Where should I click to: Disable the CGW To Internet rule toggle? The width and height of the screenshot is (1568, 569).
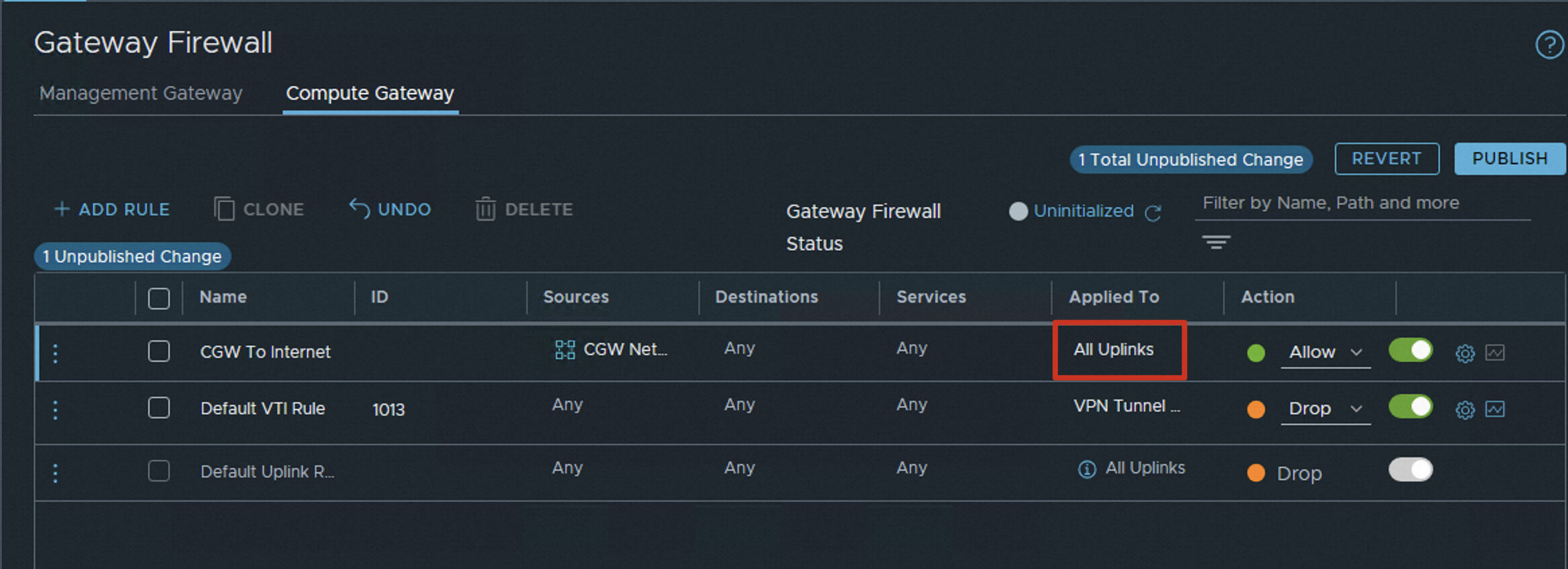tap(1411, 350)
